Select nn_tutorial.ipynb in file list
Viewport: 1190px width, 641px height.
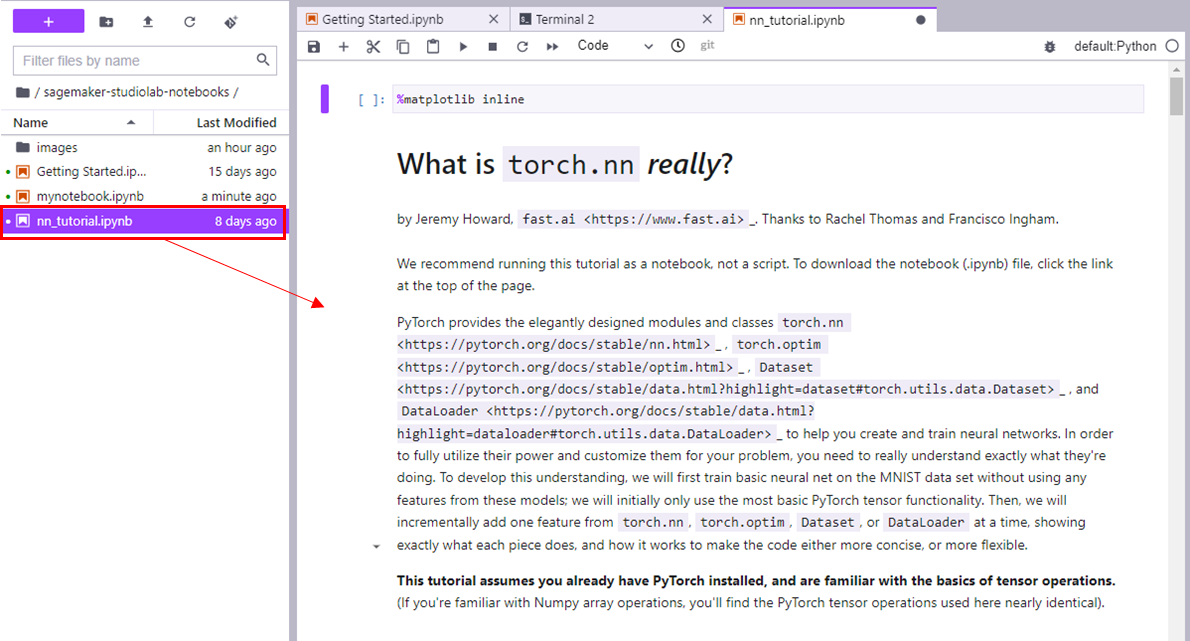(x=144, y=221)
